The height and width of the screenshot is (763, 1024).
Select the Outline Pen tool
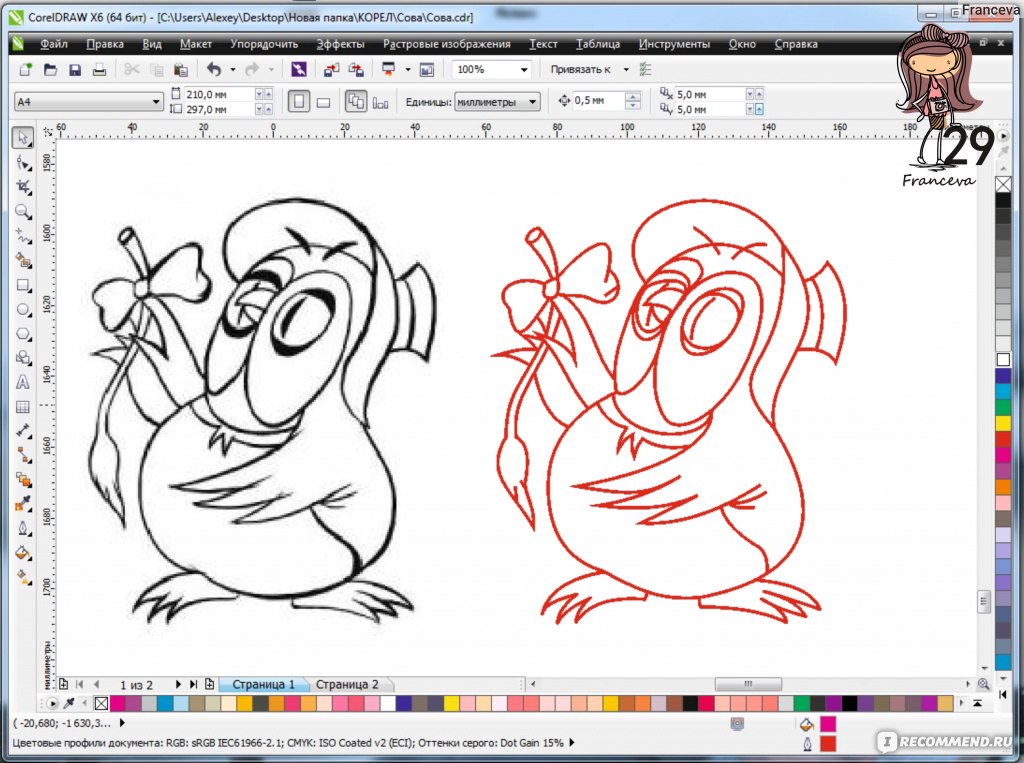[x=24, y=528]
